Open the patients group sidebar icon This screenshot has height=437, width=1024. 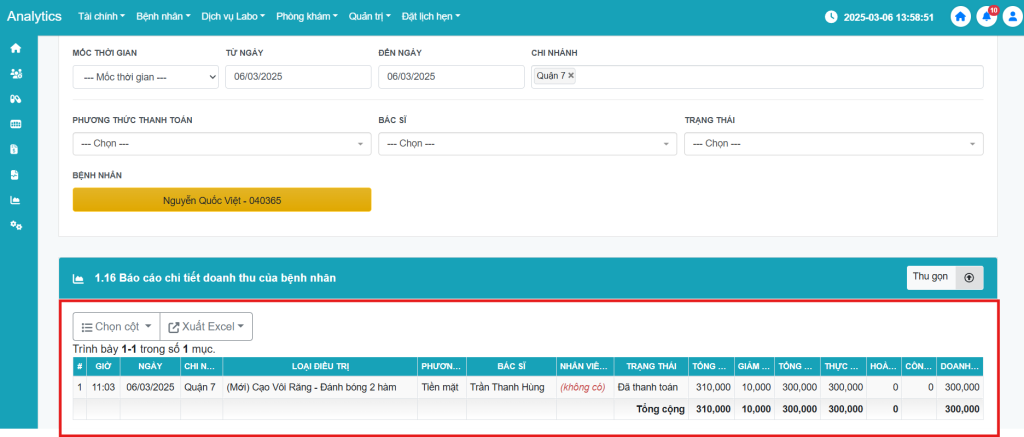[15, 73]
